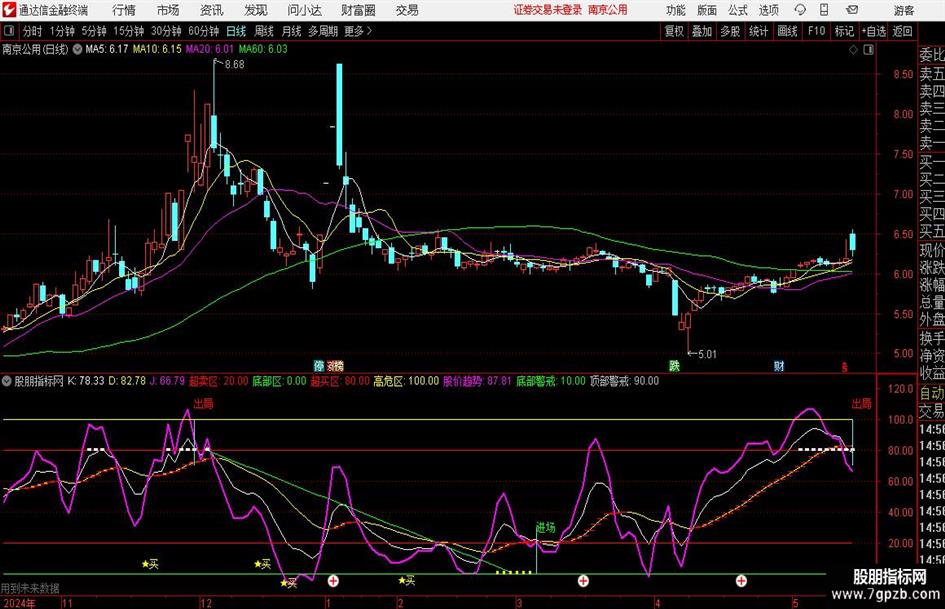Click the 叠加 overlay button
This screenshot has height=609, width=945.
(x=702, y=31)
